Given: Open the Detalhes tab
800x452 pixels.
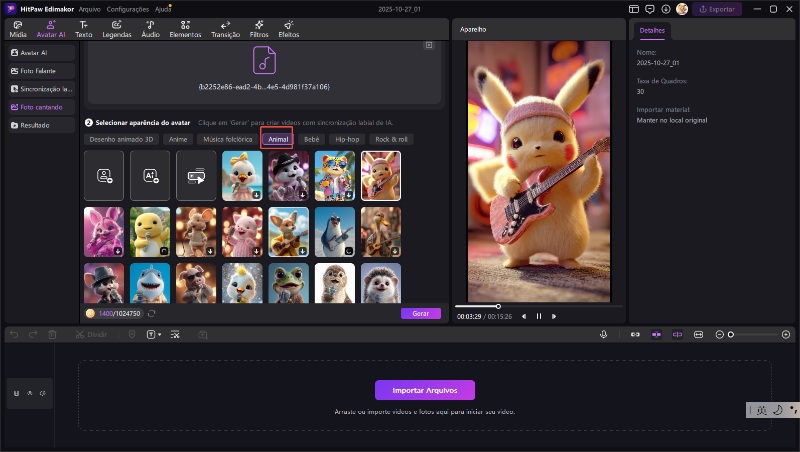Looking at the screenshot, I should pos(652,31).
